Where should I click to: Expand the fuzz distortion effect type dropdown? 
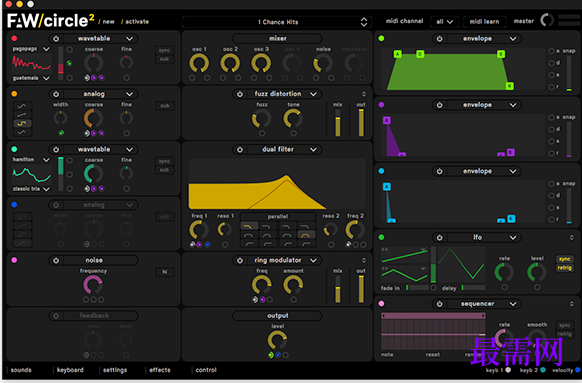coord(313,94)
